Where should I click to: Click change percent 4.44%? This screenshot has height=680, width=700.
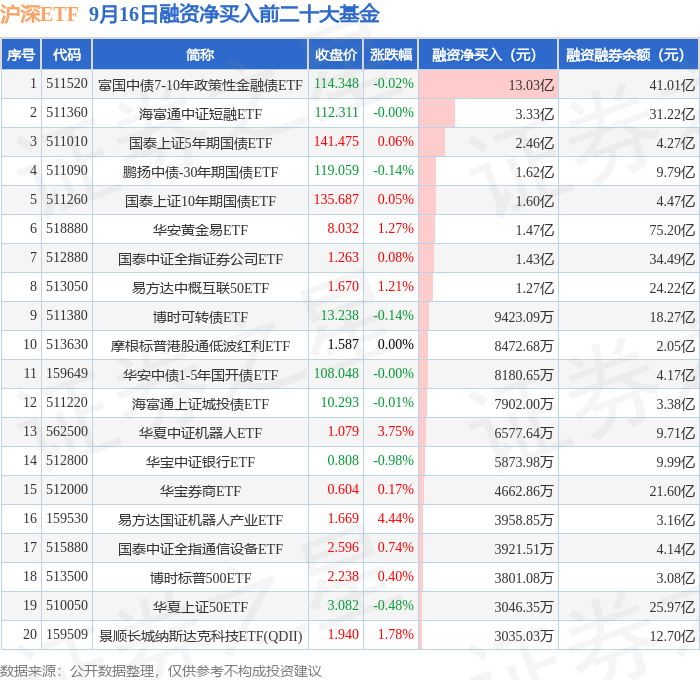click(396, 519)
